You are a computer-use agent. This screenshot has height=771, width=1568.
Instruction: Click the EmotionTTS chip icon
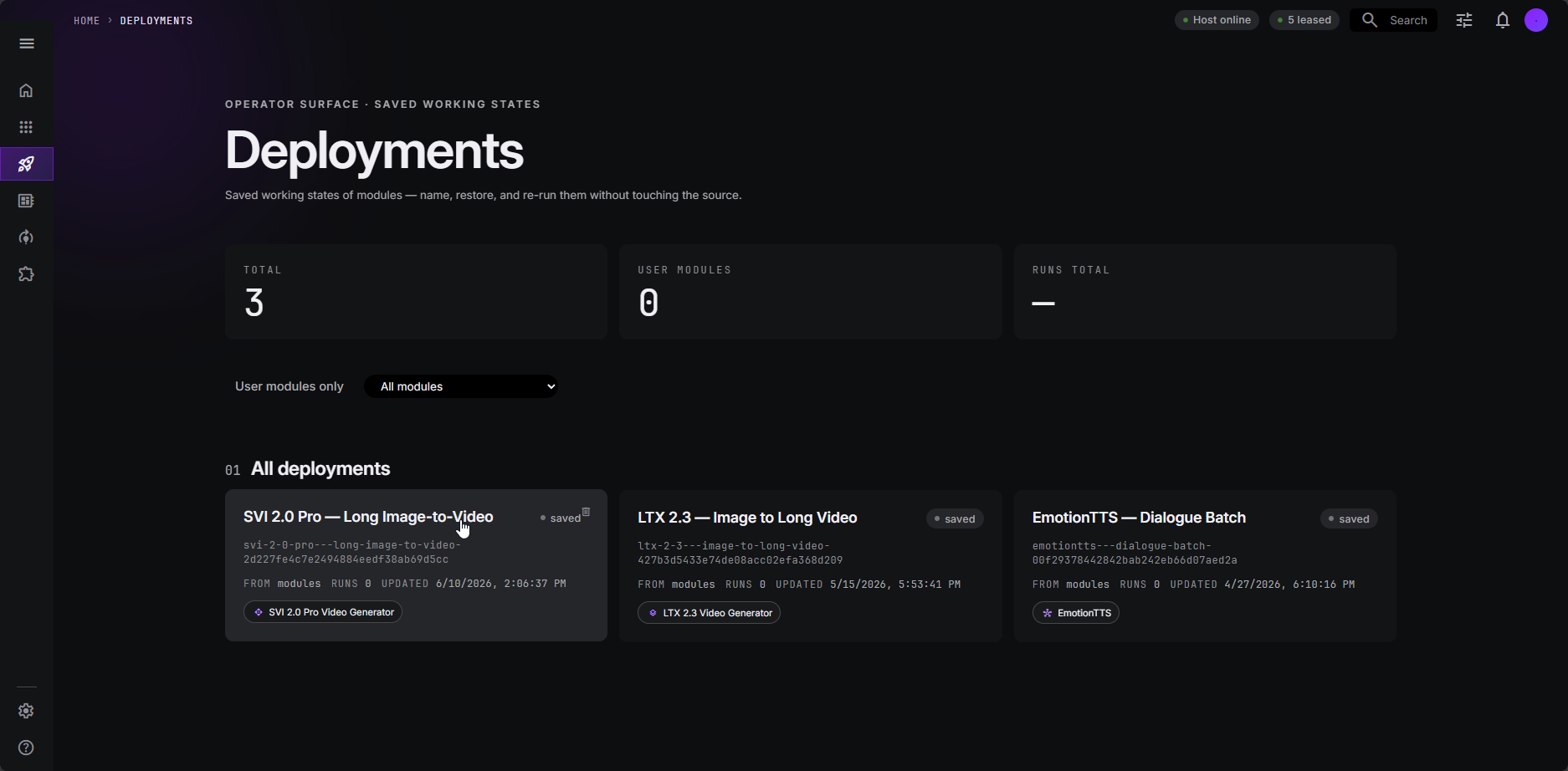pyautogui.click(x=1047, y=613)
